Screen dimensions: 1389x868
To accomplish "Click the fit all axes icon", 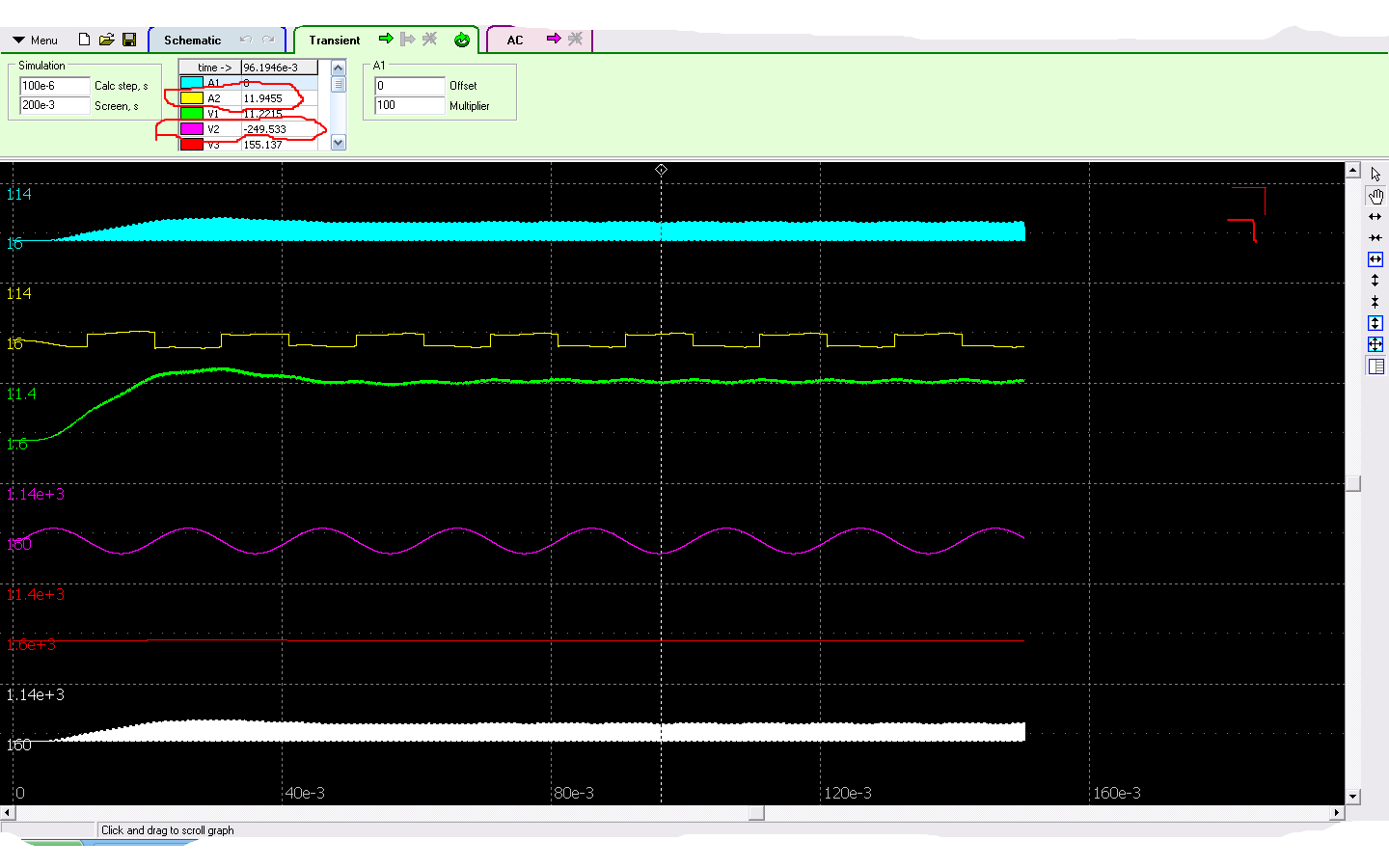I will (x=1375, y=344).
